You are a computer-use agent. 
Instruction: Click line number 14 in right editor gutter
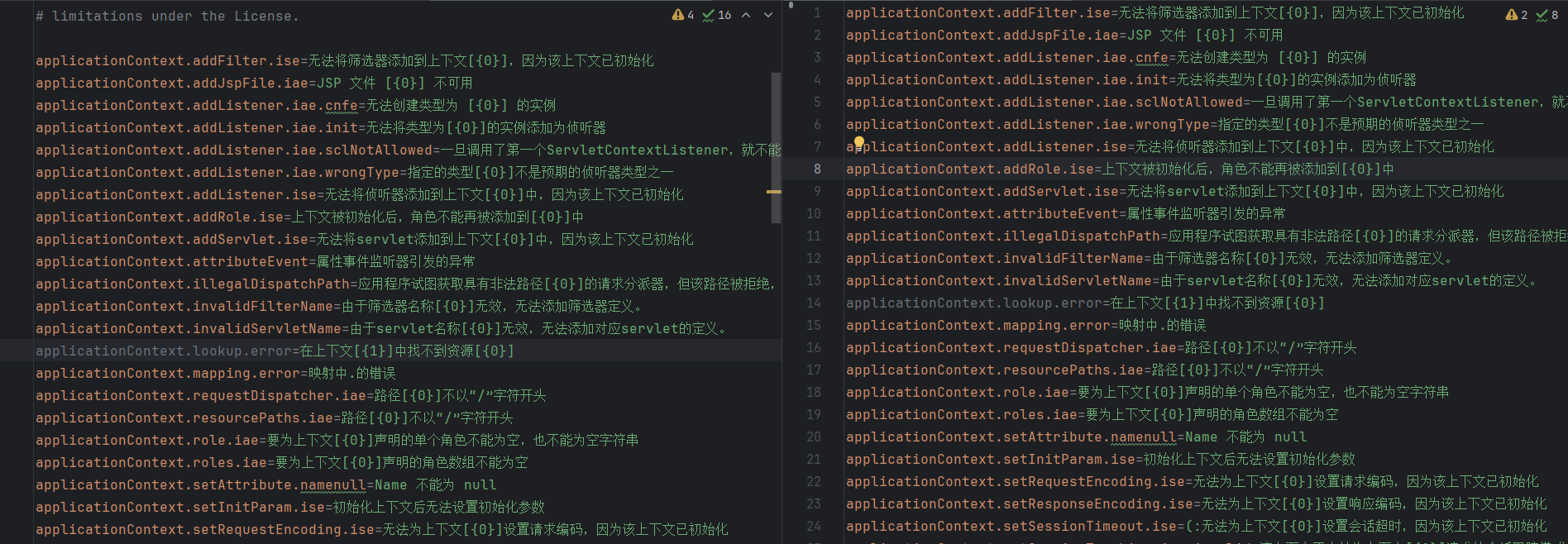click(x=814, y=303)
